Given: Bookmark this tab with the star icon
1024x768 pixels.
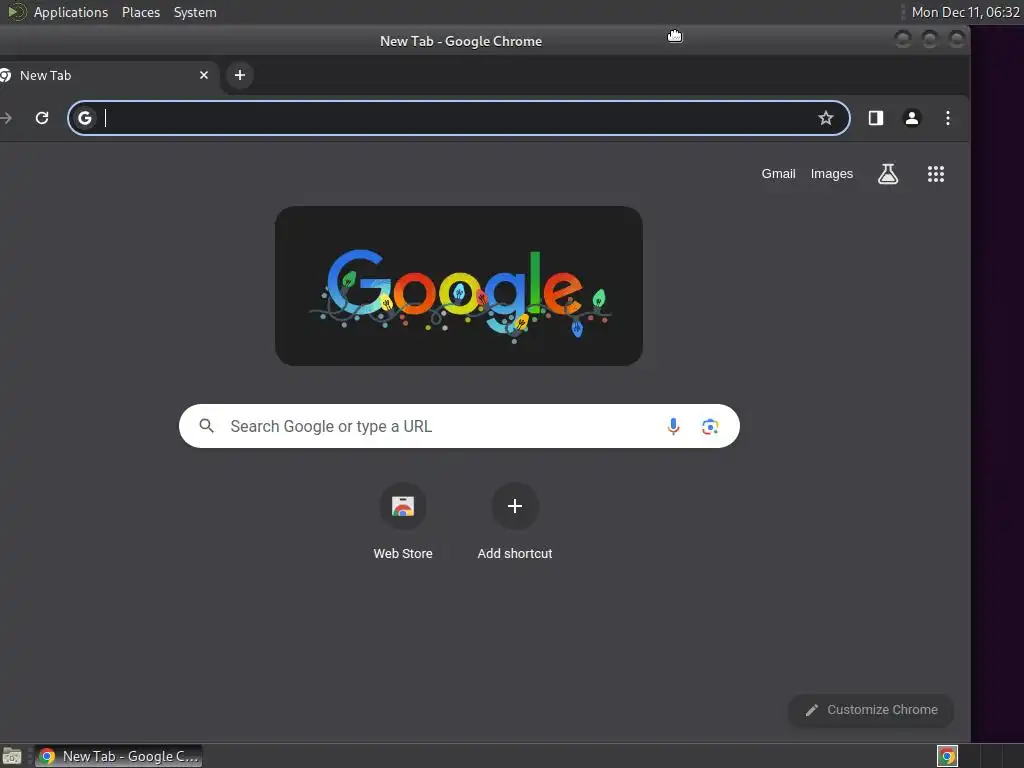Looking at the screenshot, I should click(825, 118).
